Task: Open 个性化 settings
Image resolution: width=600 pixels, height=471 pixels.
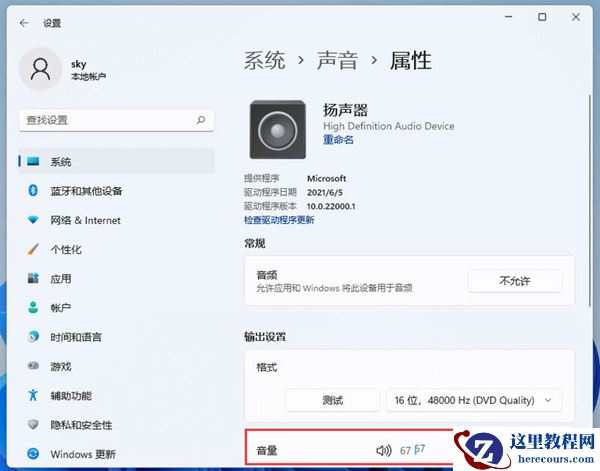Action: (x=116, y=249)
